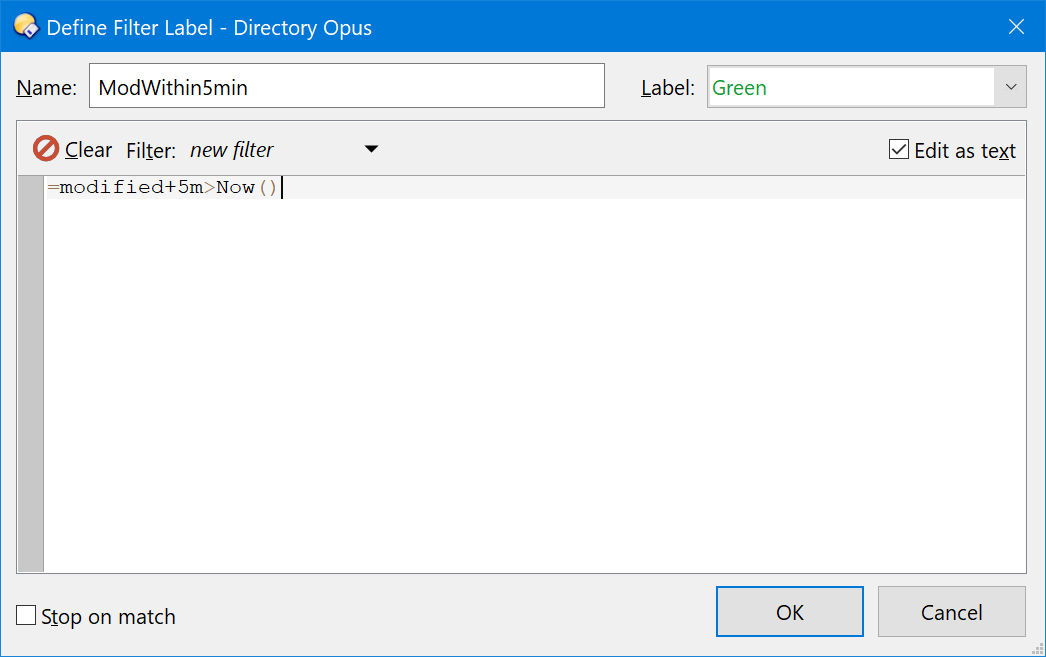Click into the Name field ModWithin5min
This screenshot has height=657, width=1046.
point(347,86)
